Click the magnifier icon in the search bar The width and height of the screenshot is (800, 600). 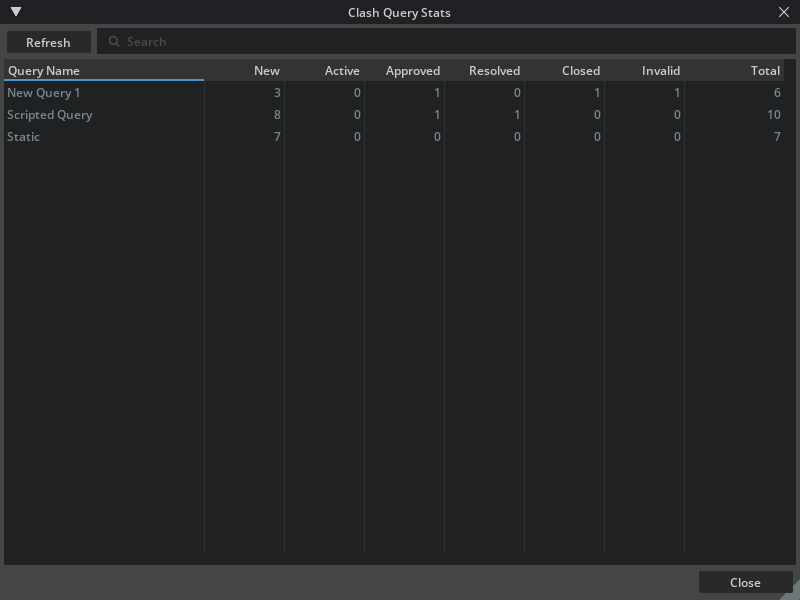(x=115, y=41)
